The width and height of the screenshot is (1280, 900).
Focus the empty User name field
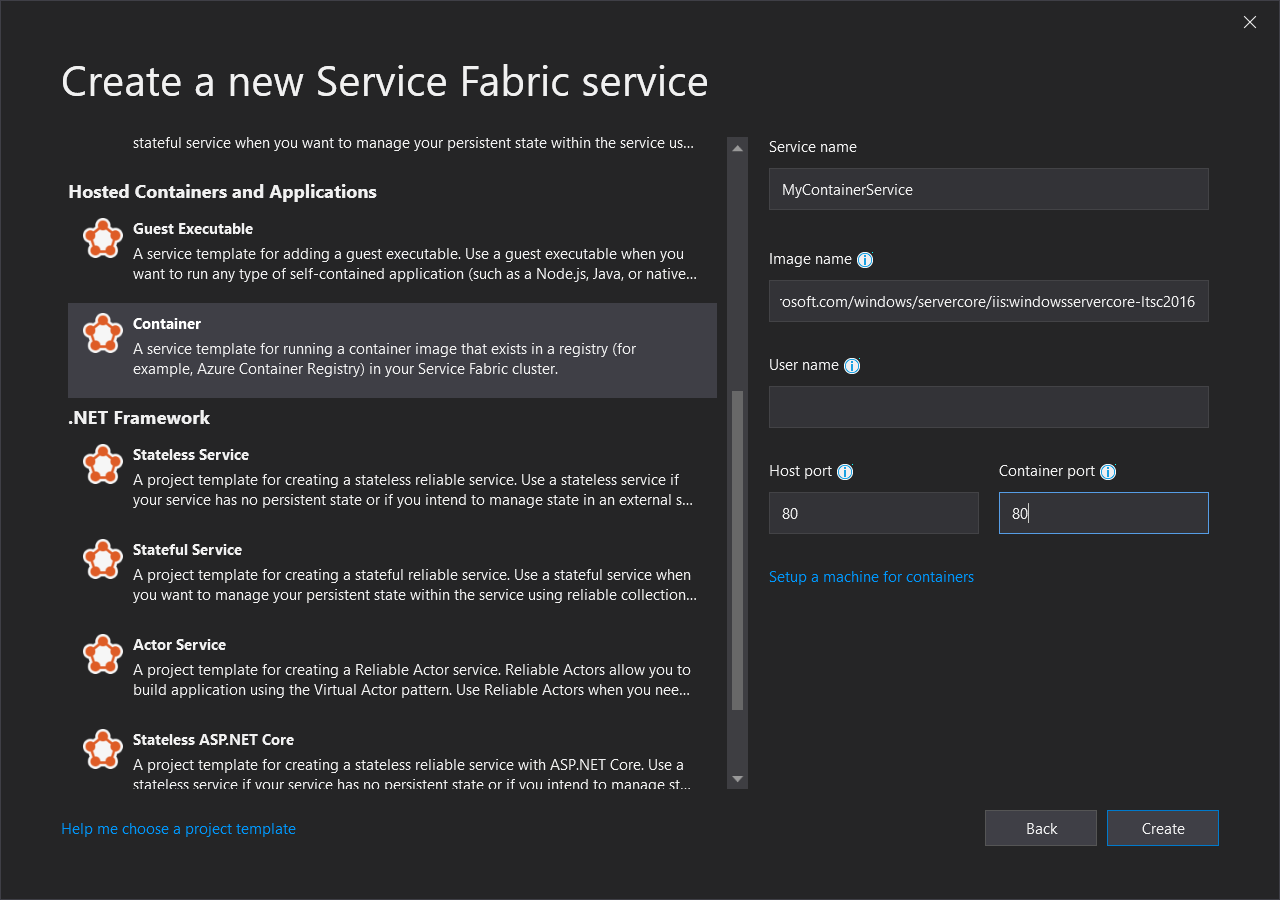coord(988,407)
